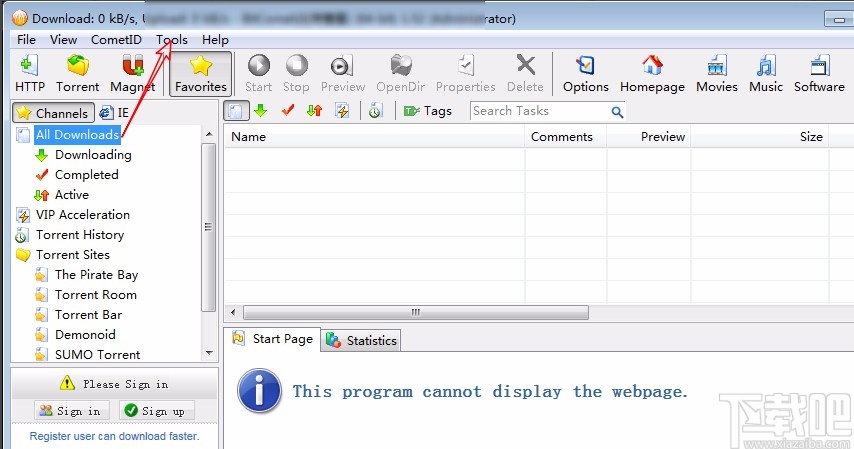Click the HTTP download icon
Viewport: 854px width, 449px height.
click(29, 73)
